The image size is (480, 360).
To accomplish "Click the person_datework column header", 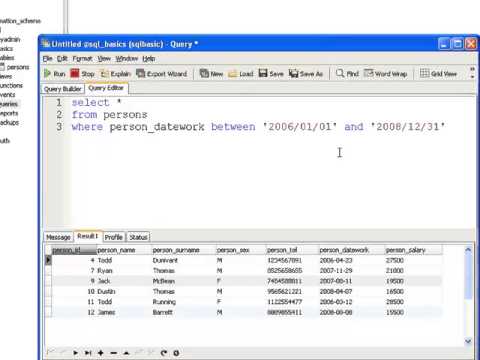I will 351,250.
